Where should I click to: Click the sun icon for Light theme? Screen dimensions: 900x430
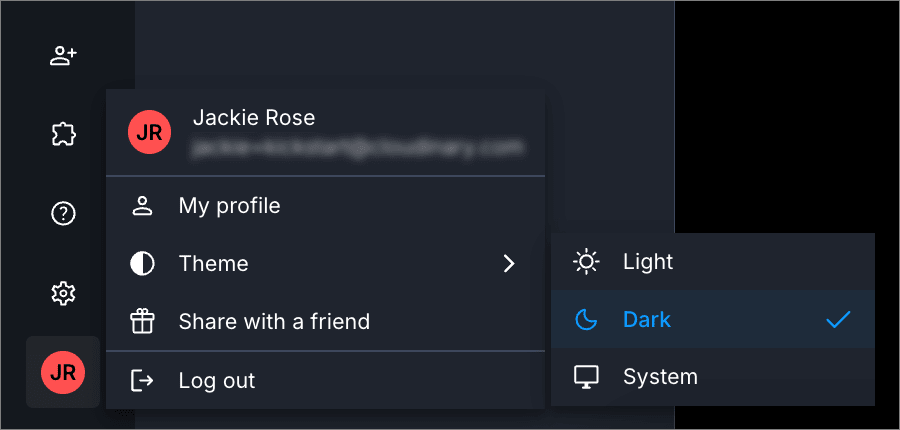(586, 262)
